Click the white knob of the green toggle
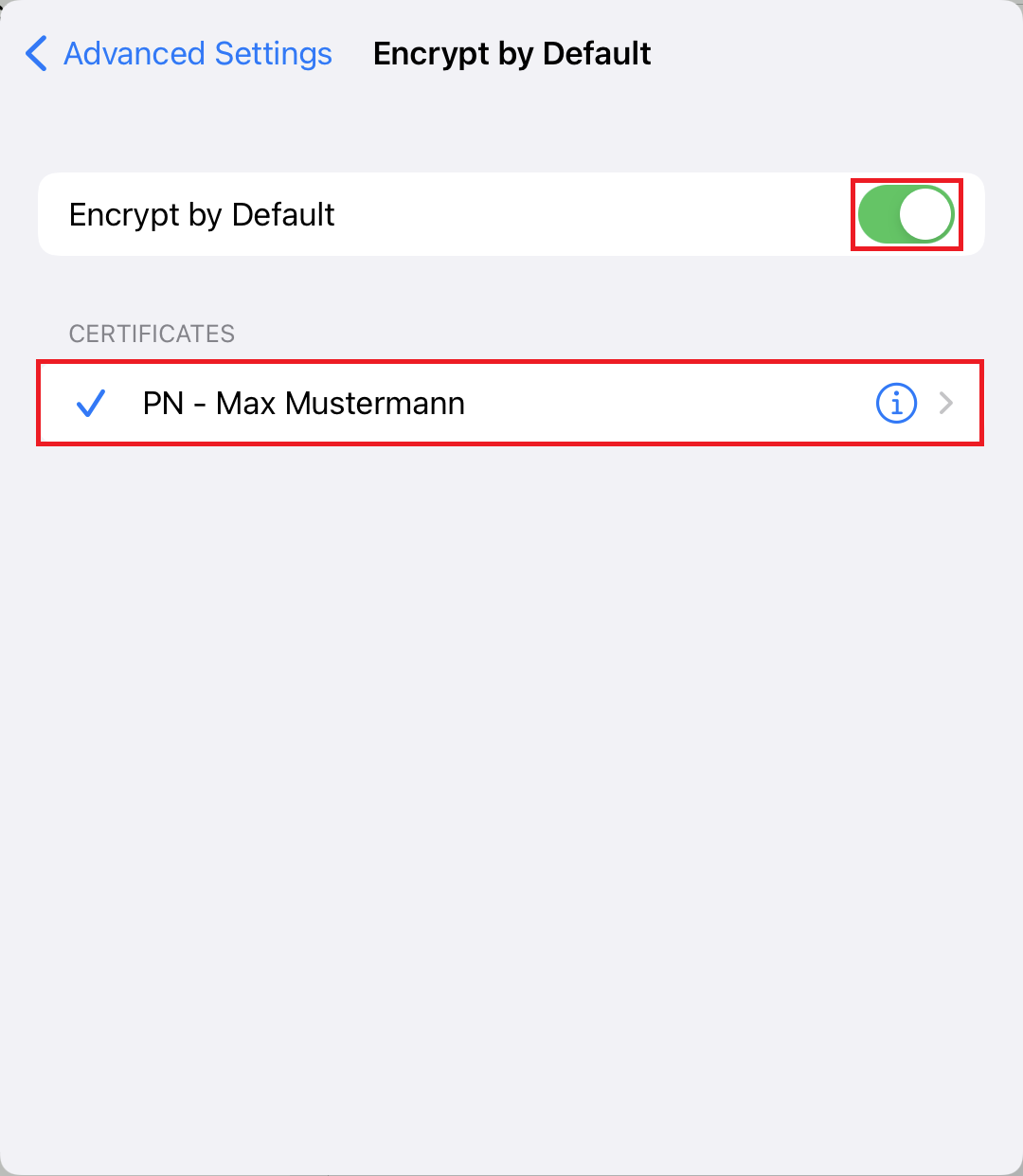The width and height of the screenshot is (1023, 1176). click(924, 215)
